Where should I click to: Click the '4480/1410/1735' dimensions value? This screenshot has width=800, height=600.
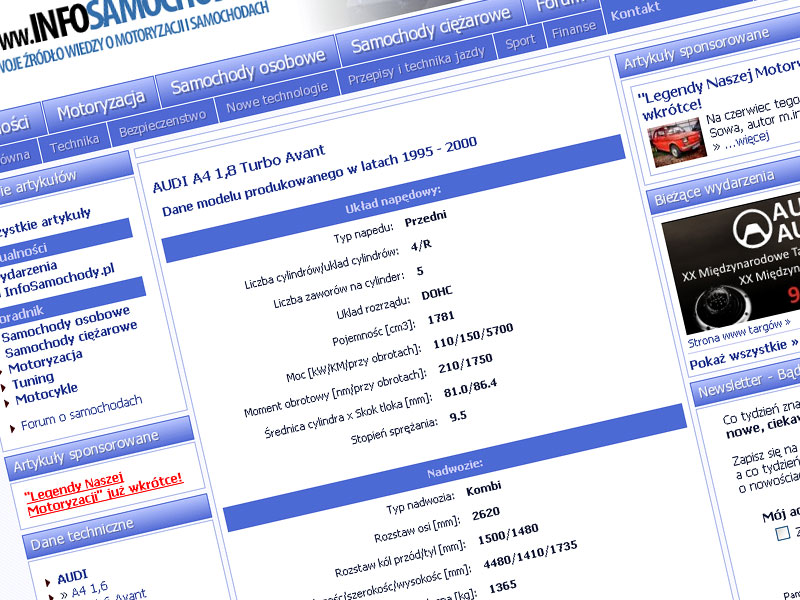(531, 555)
